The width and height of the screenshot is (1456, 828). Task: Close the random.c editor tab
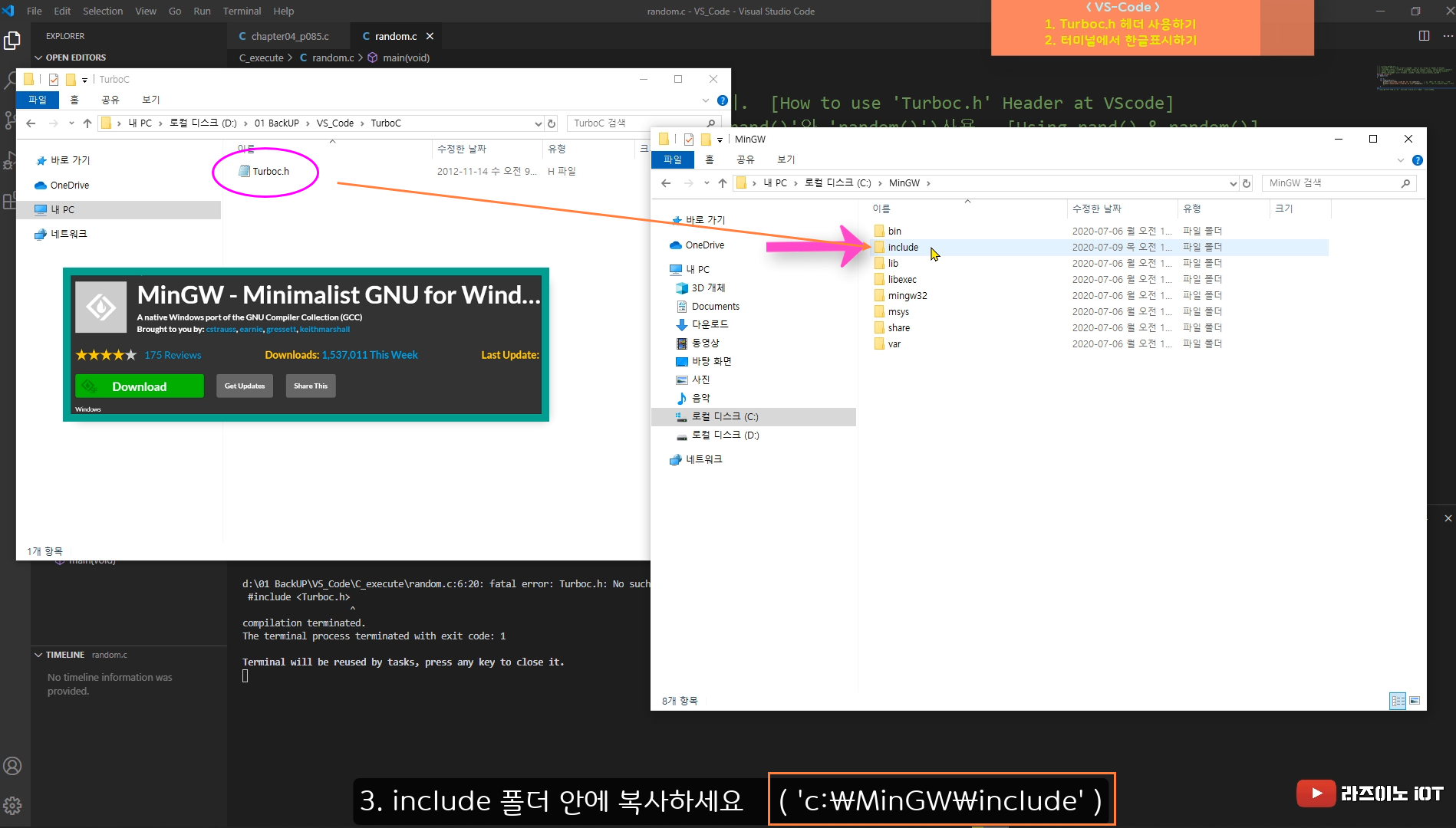[430, 36]
